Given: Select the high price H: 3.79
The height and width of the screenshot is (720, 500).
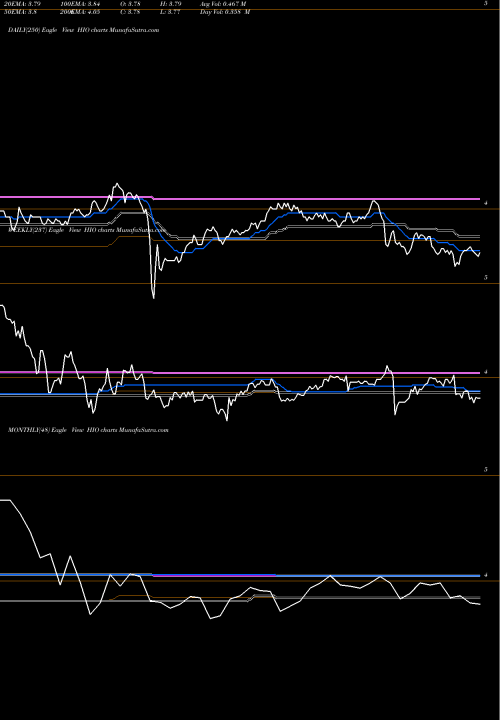Looking at the screenshot, I should 172,4.
